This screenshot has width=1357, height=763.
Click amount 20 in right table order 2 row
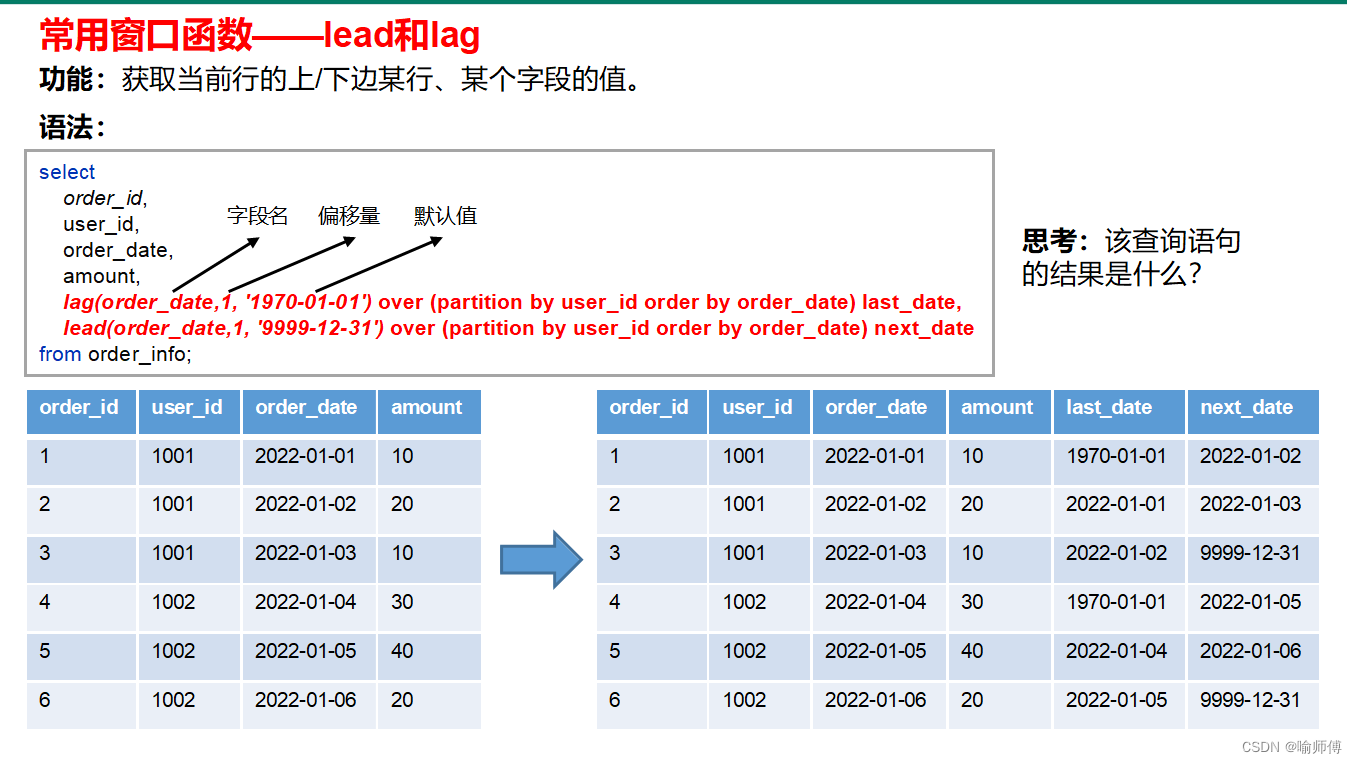pyautogui.click(x=972, y=504)
